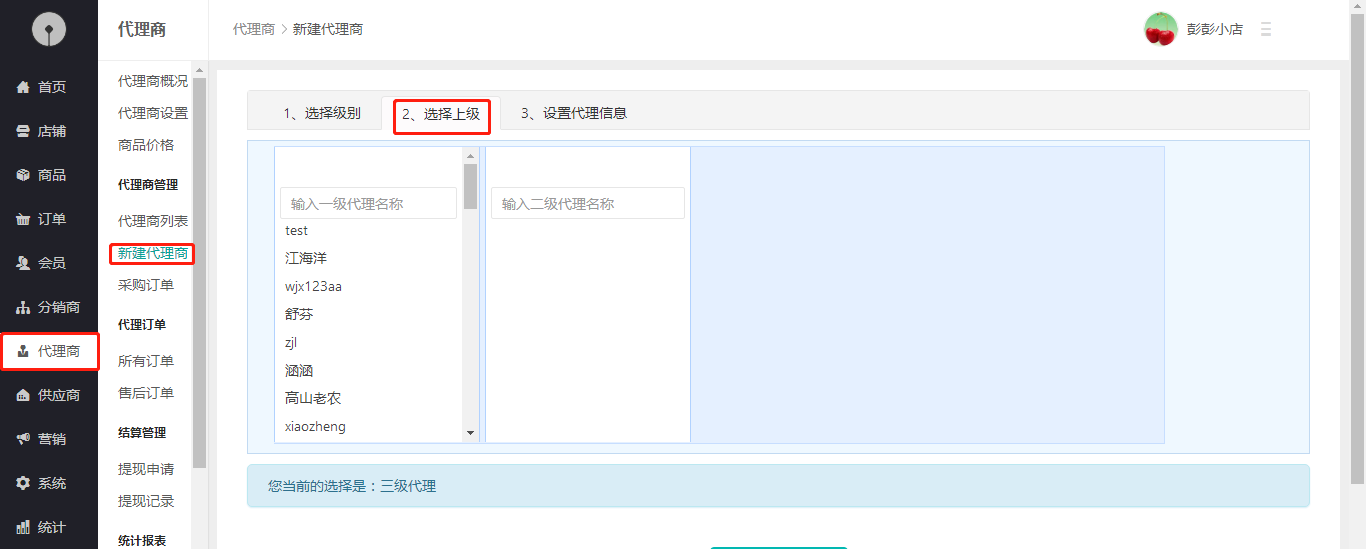The width and height of the screenshot is (1366, 549).
Task: Click the 输入一级代理名称 search field
Action: (368, 203)
